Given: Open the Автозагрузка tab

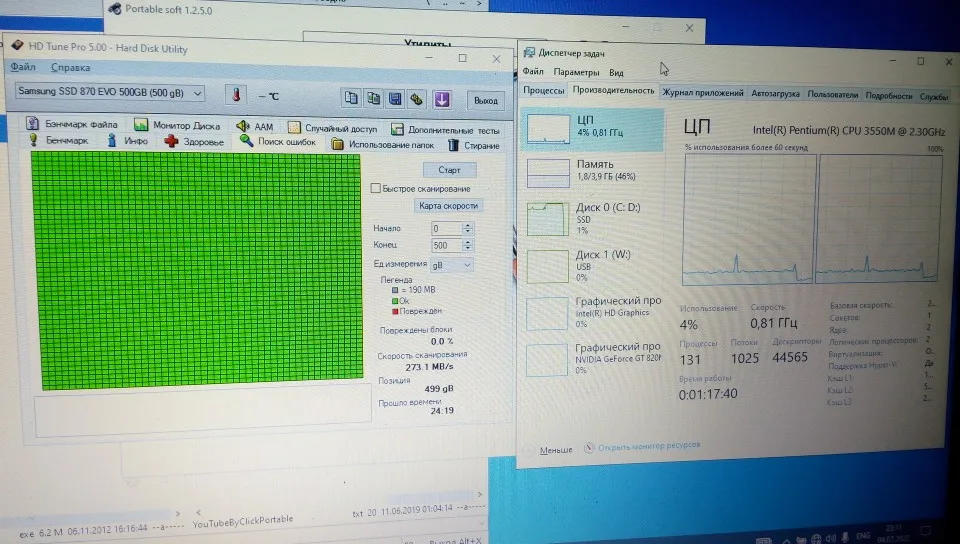Looking at the screenshot, I should click(x=775, y=94).
